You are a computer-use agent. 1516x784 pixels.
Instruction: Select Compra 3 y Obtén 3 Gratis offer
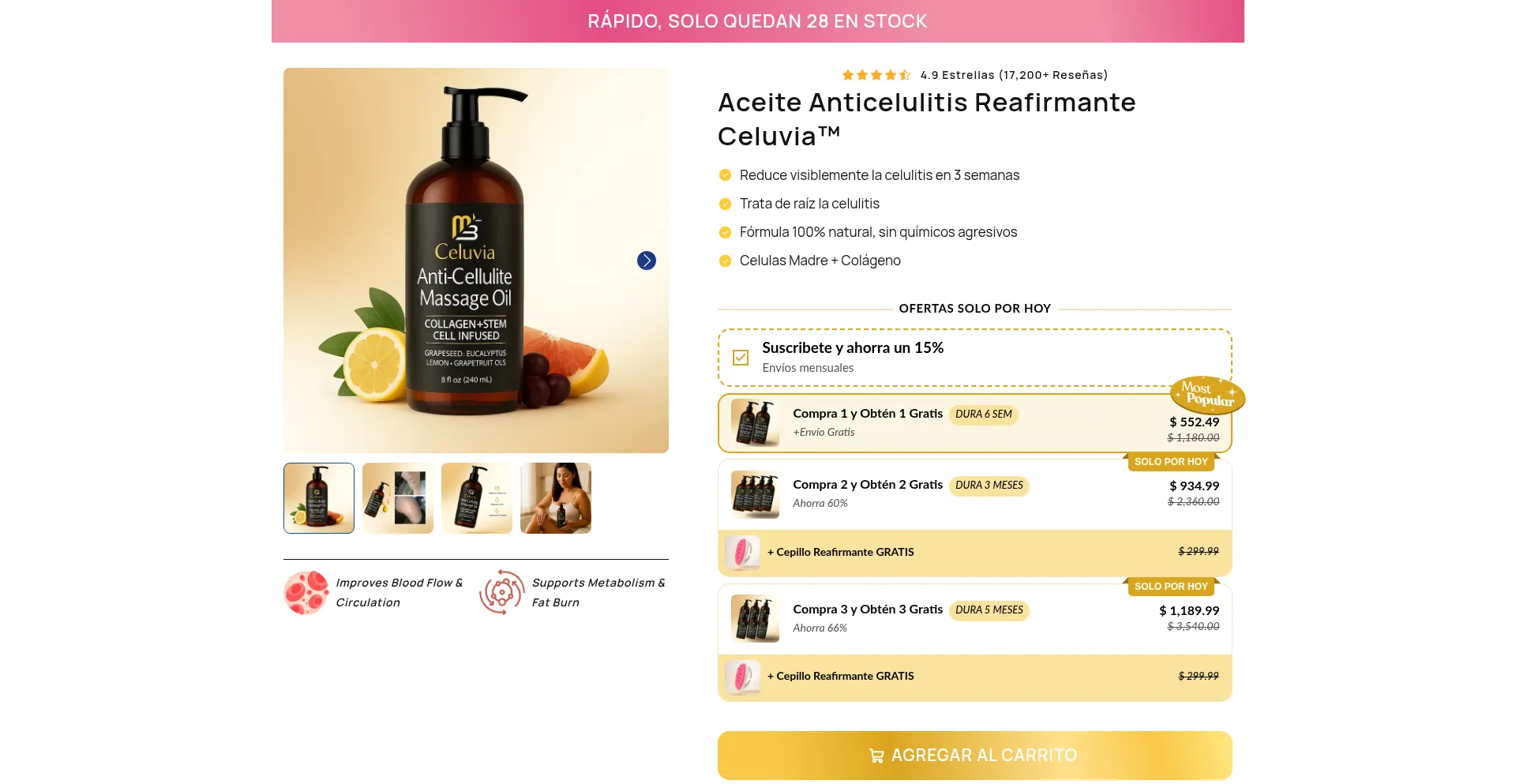974,619
